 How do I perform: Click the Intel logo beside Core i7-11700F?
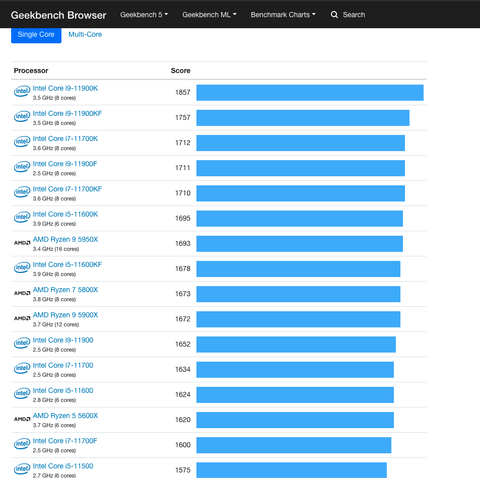22,444
